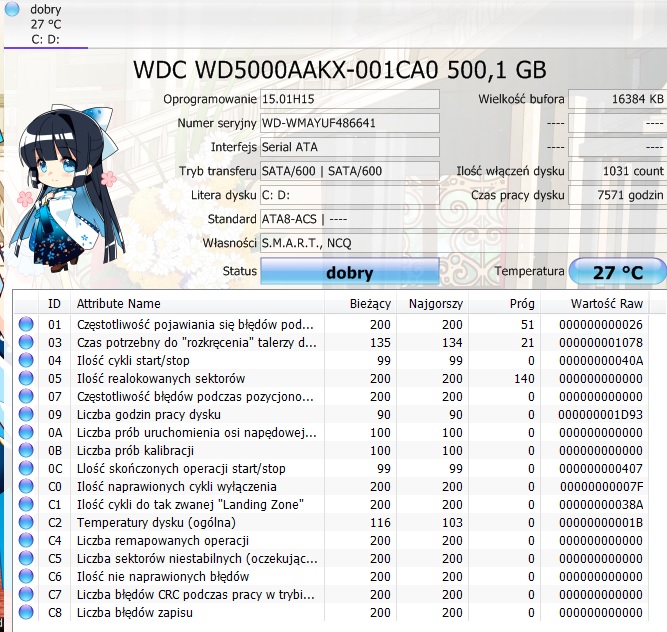
Task: Click the raw value 000000001078
Action: click(x=601, y=343)
